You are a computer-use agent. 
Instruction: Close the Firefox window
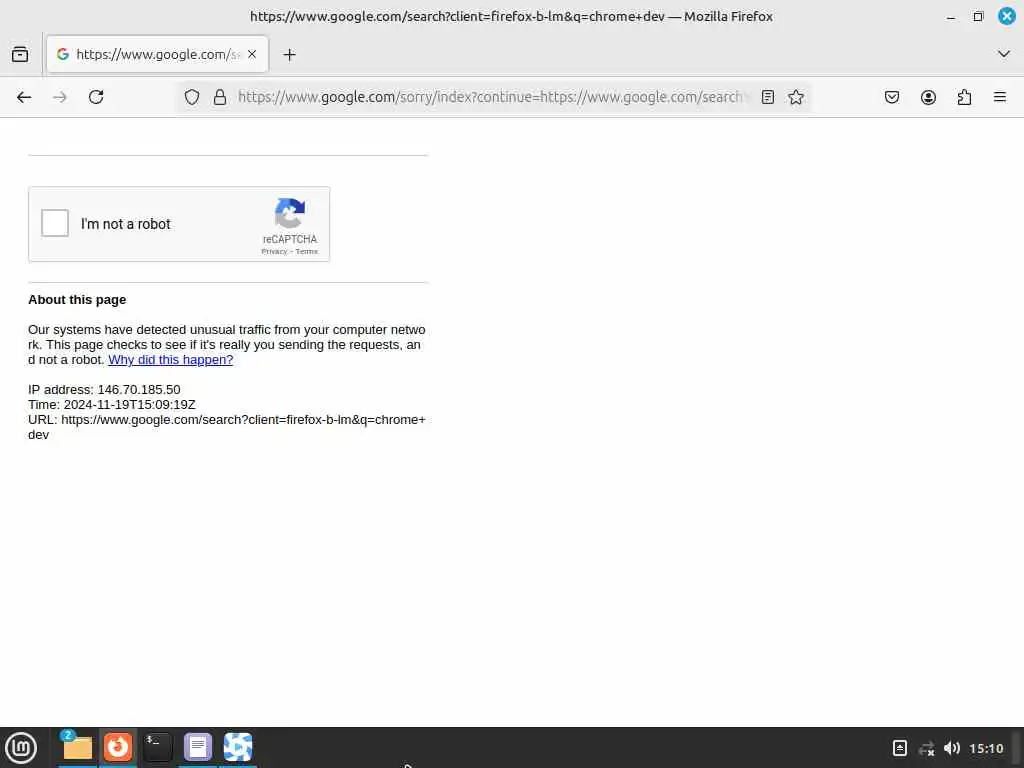point(1007,16)
